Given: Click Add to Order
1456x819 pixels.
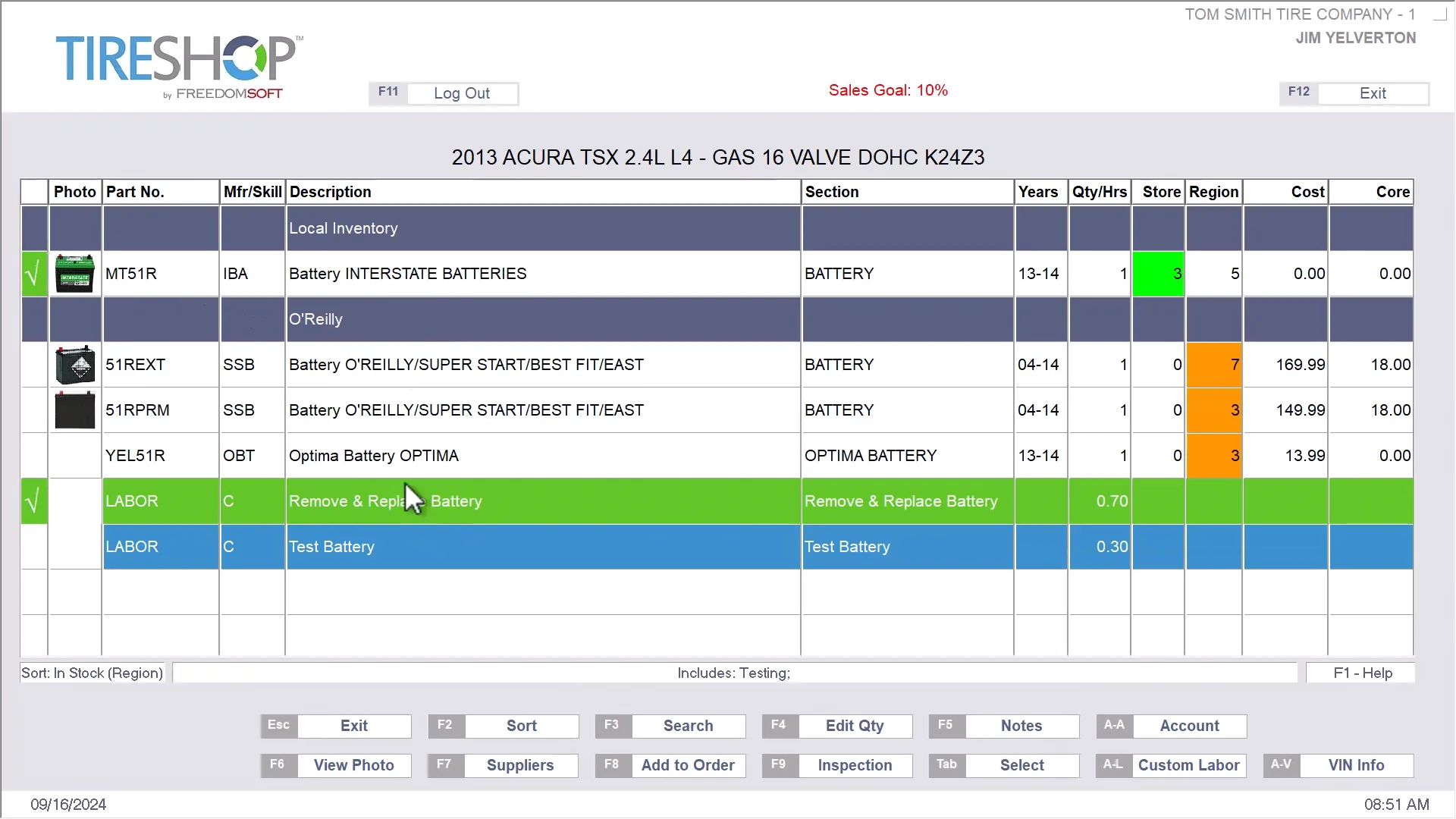Looking at the screenshot, I should click(670, 765).
